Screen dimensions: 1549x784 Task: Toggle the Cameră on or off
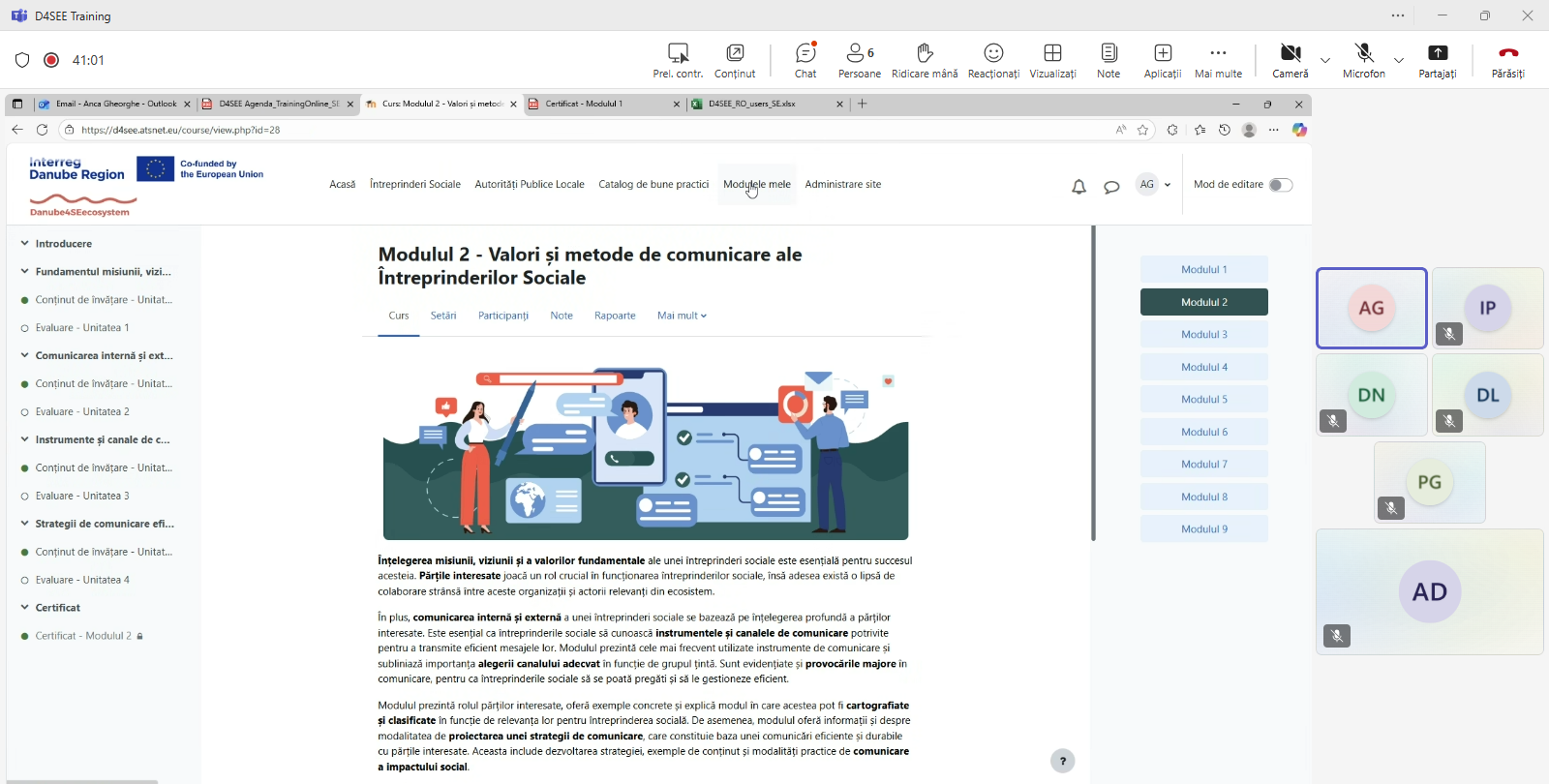[1291, 60]
